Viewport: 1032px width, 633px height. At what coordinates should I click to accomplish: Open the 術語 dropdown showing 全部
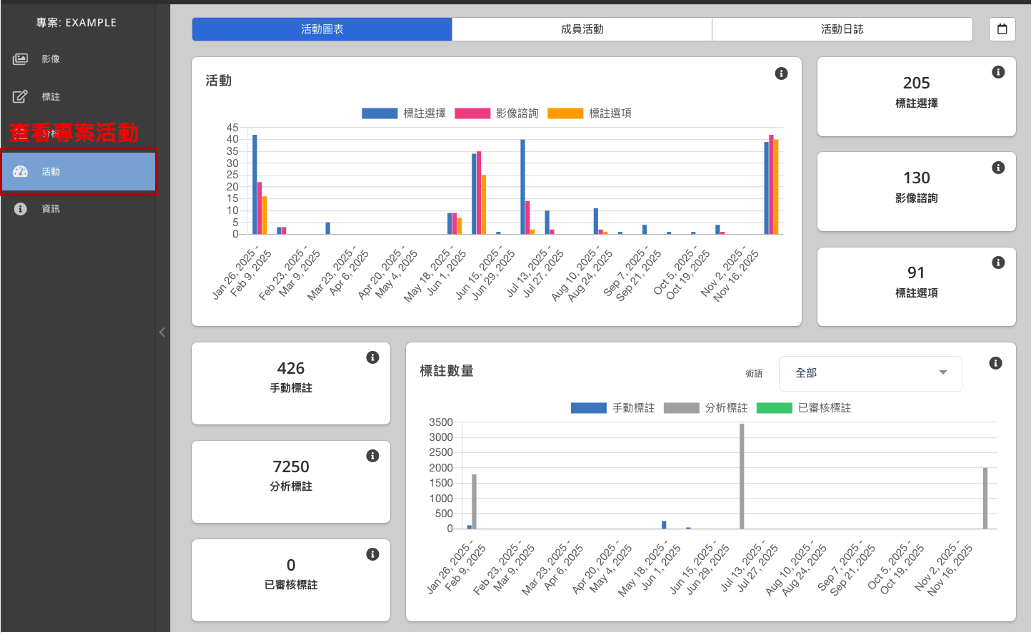869,373
